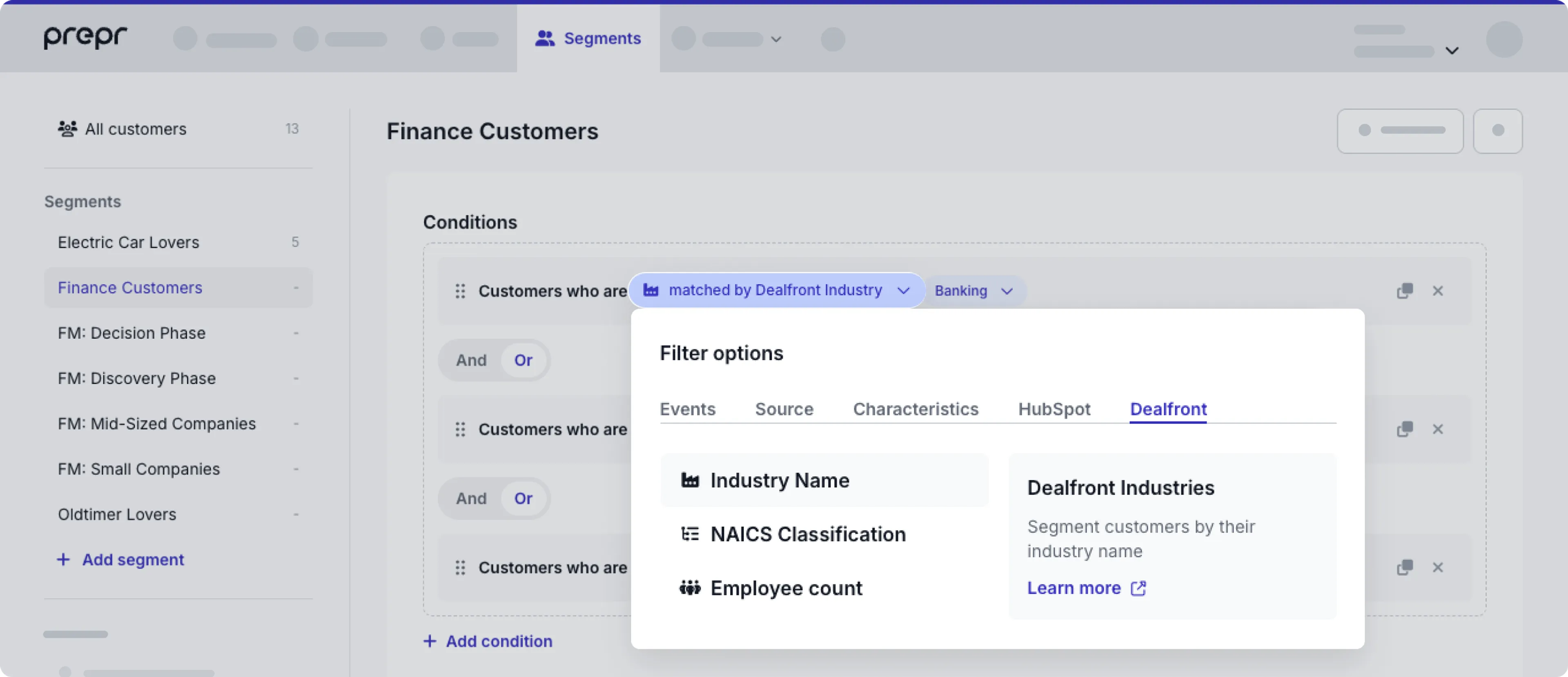The width and height of the screenshot is (1568, 677).
Task: Click the 'Finance Customers' page heading
Action: (492, 131)
